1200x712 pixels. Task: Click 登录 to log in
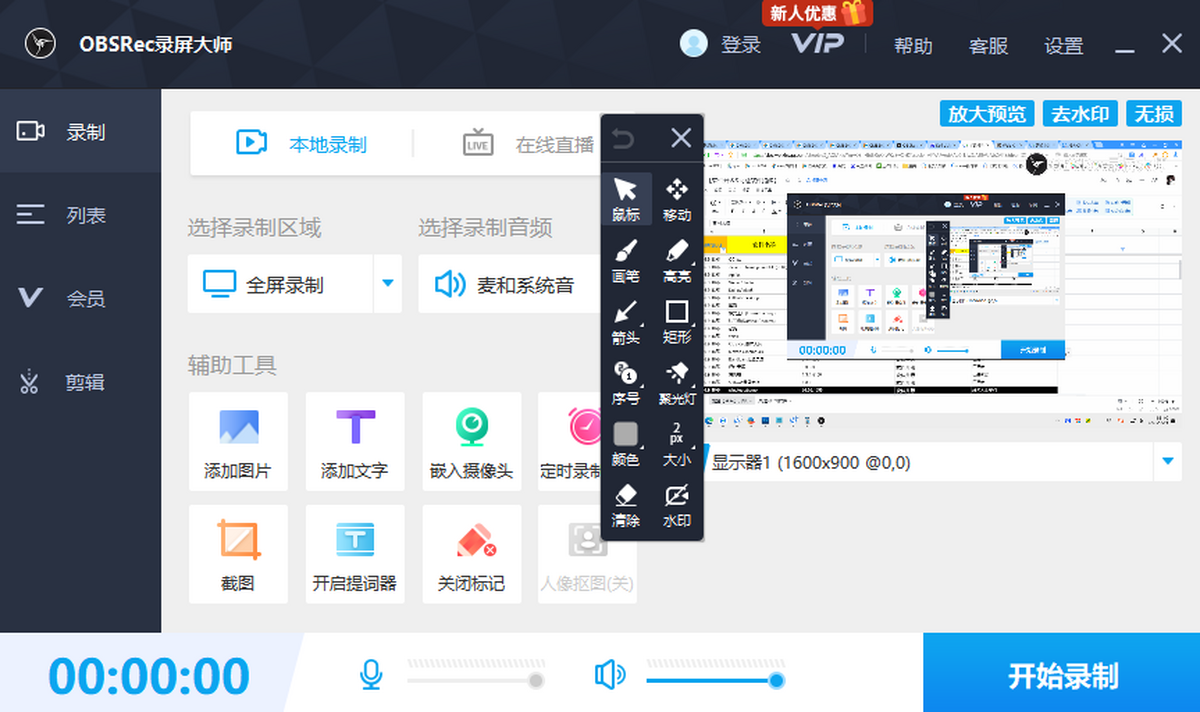(x=741, y=45)
